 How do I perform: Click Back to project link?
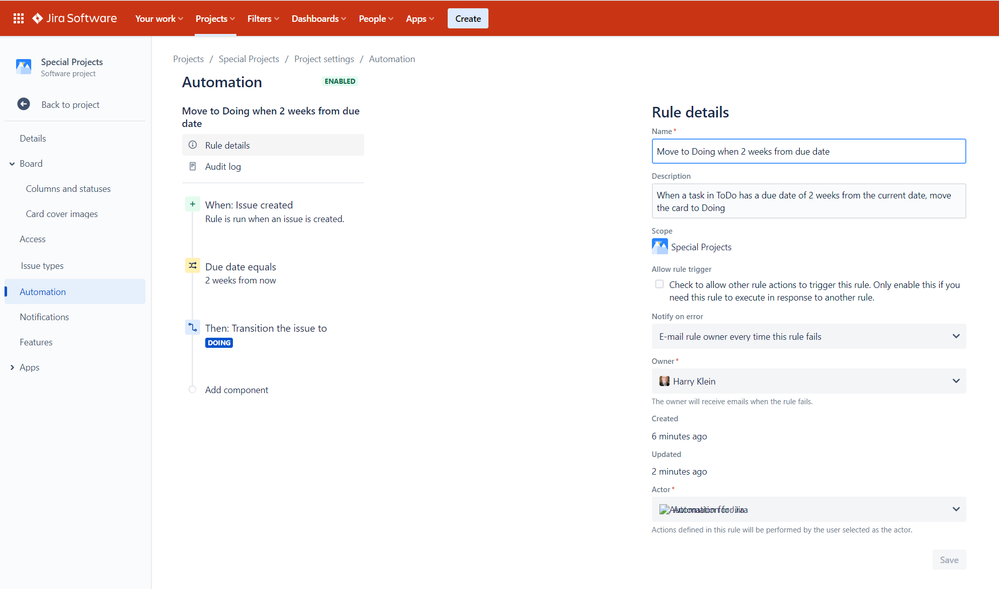pos(70,105)
